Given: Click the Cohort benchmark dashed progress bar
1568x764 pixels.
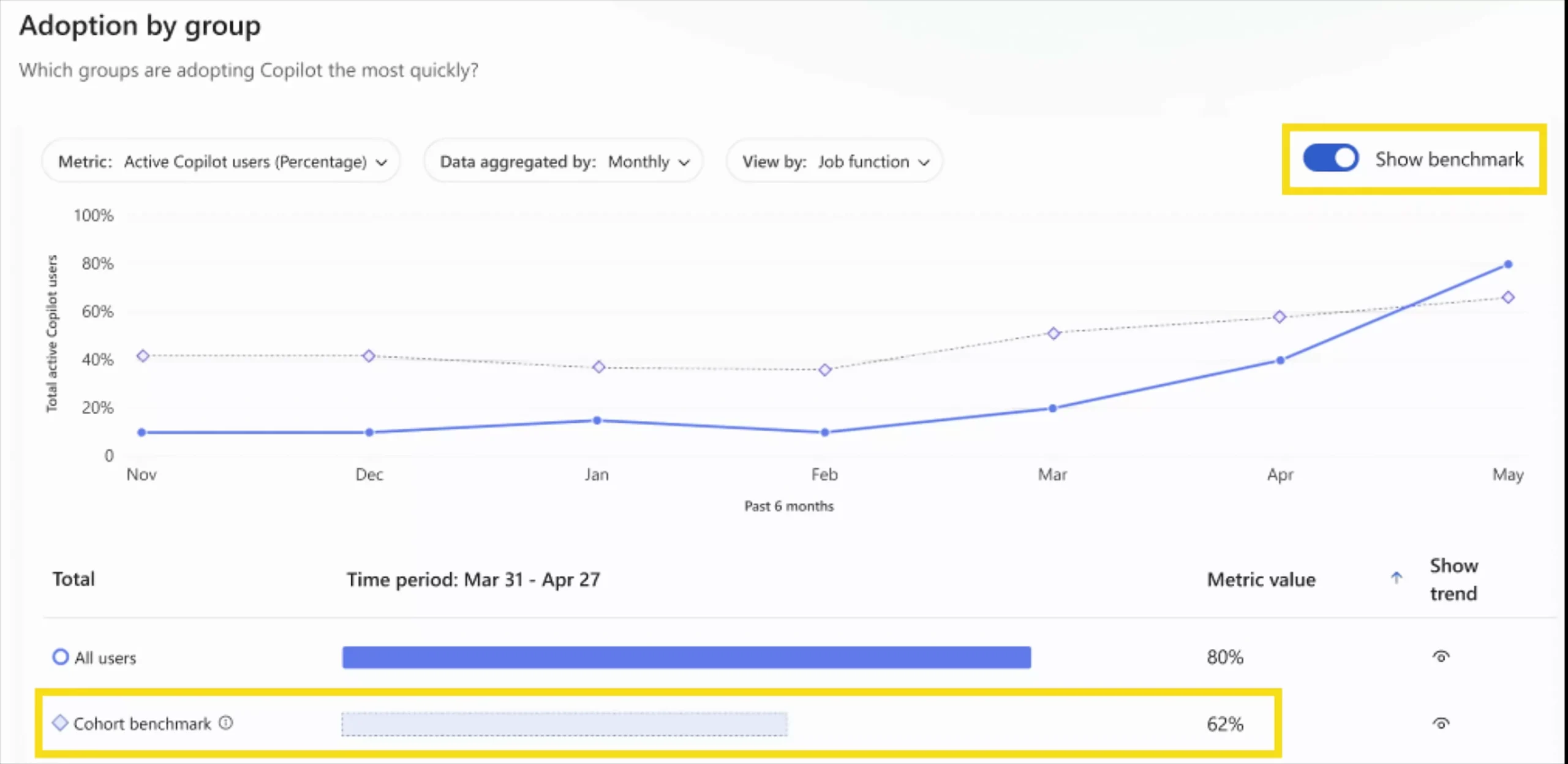Looking at the screenshot, I should (x=564, y=724).
